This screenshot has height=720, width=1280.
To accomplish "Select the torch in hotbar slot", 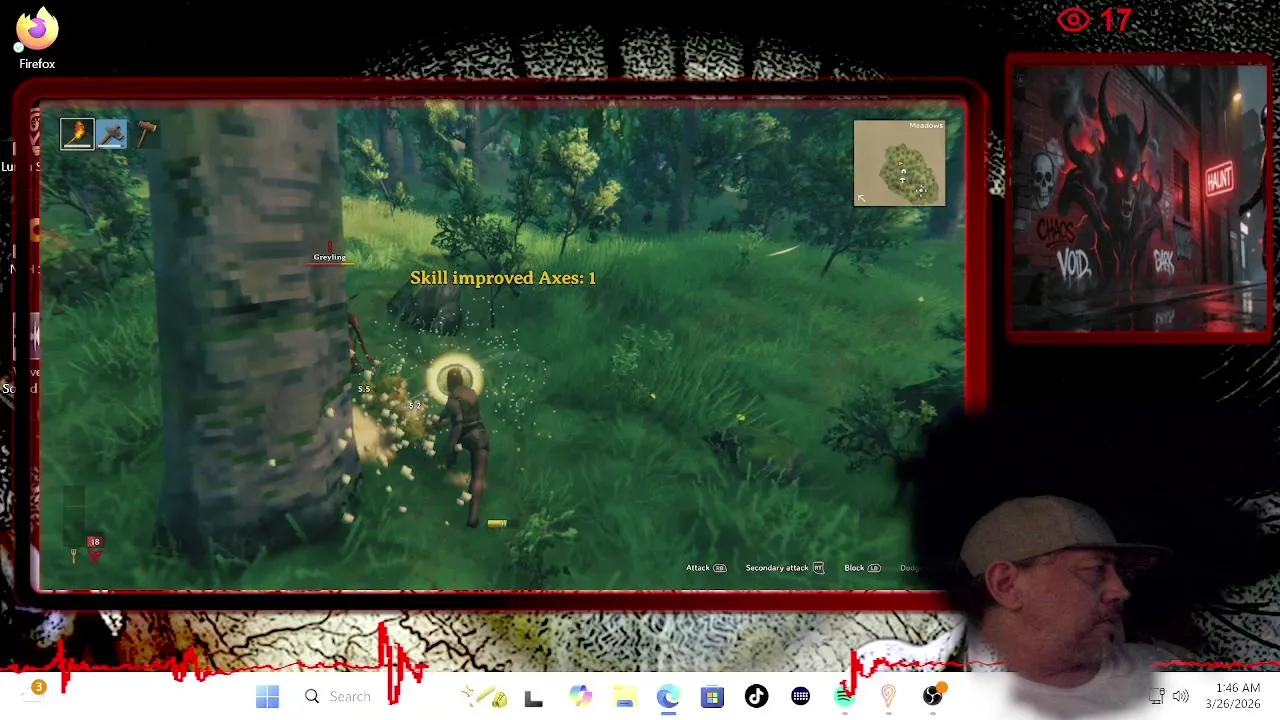I will tap(77, 134).
